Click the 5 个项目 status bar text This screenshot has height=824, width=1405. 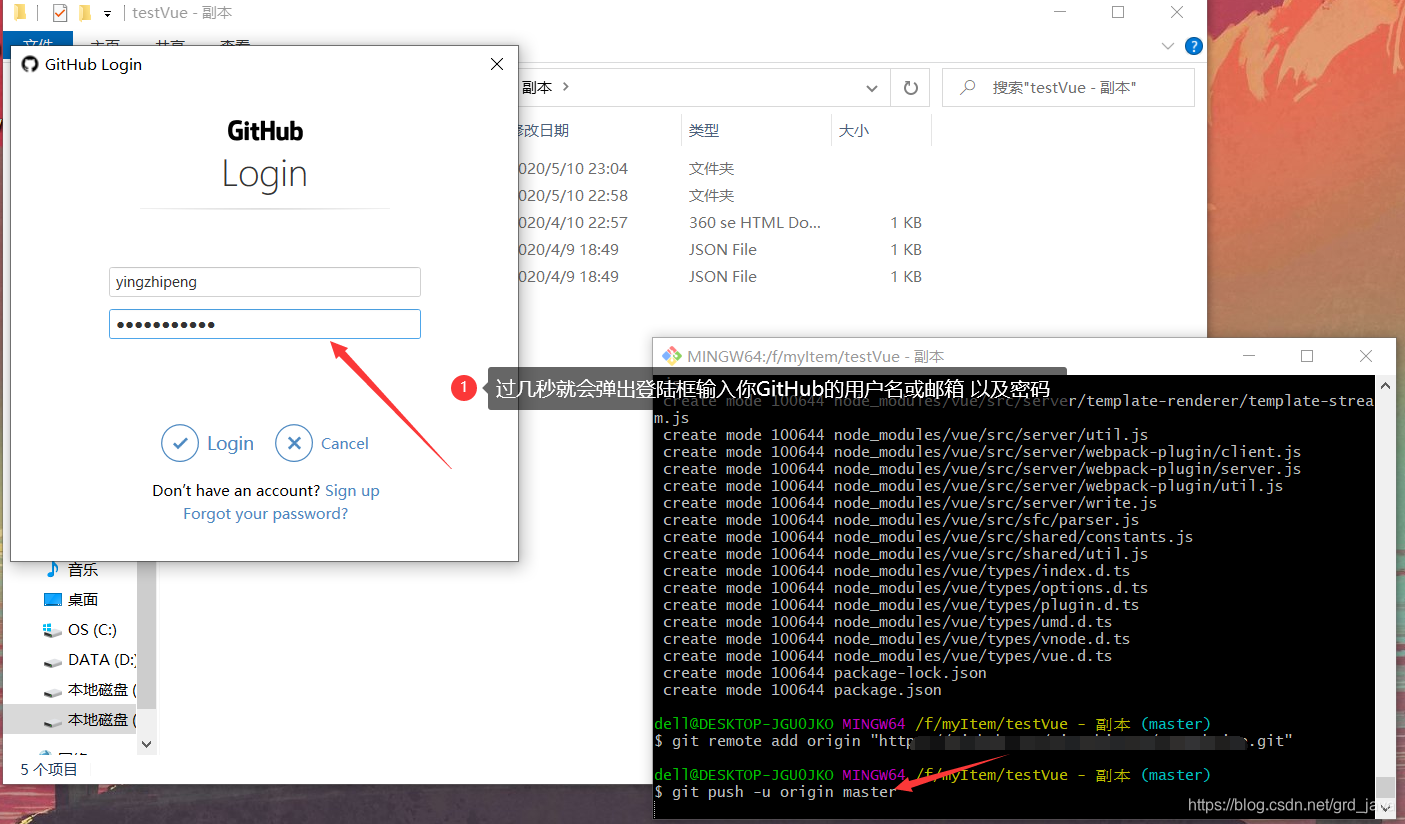[49, 769]
